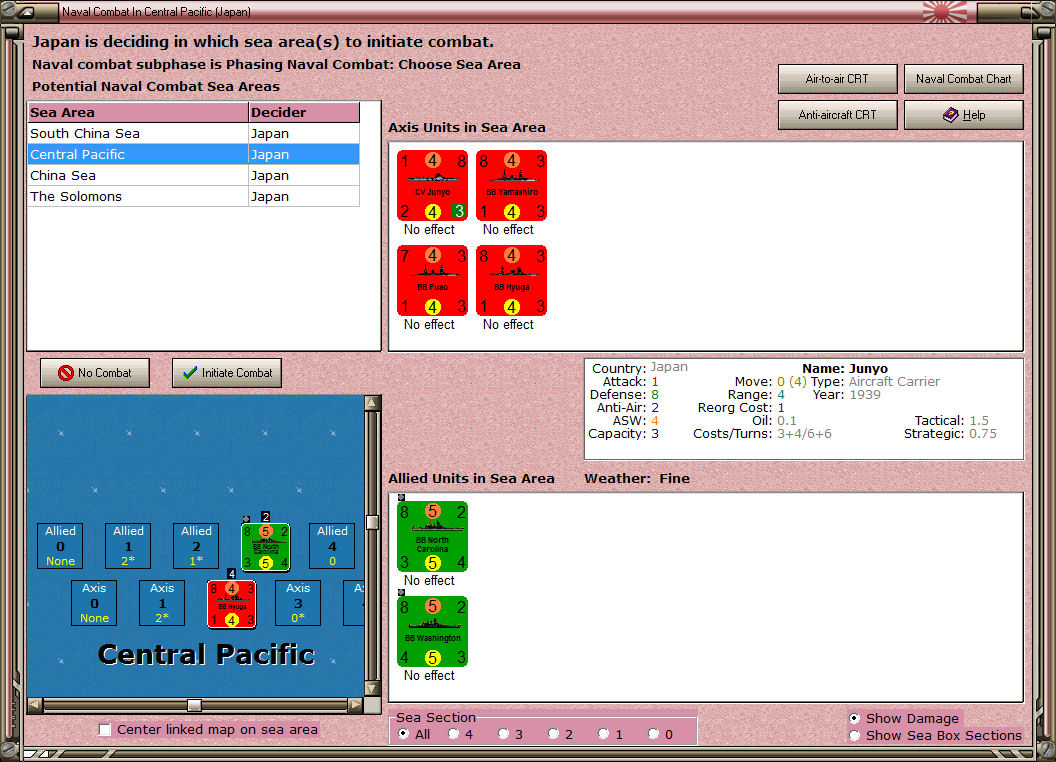Click the Allied 4 sea box
The width and height of the screenshot is (1056, 762).
(x=332, y=546)
